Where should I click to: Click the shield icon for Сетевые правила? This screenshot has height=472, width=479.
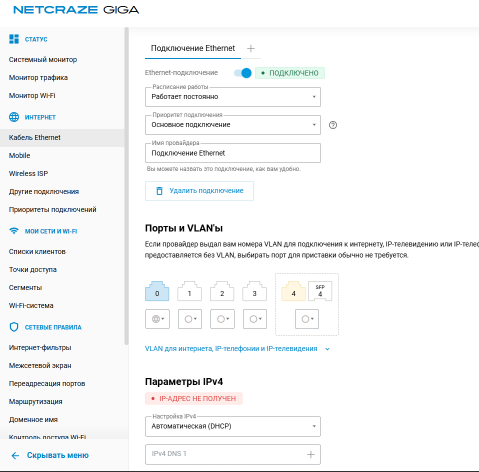coord(14,327)
